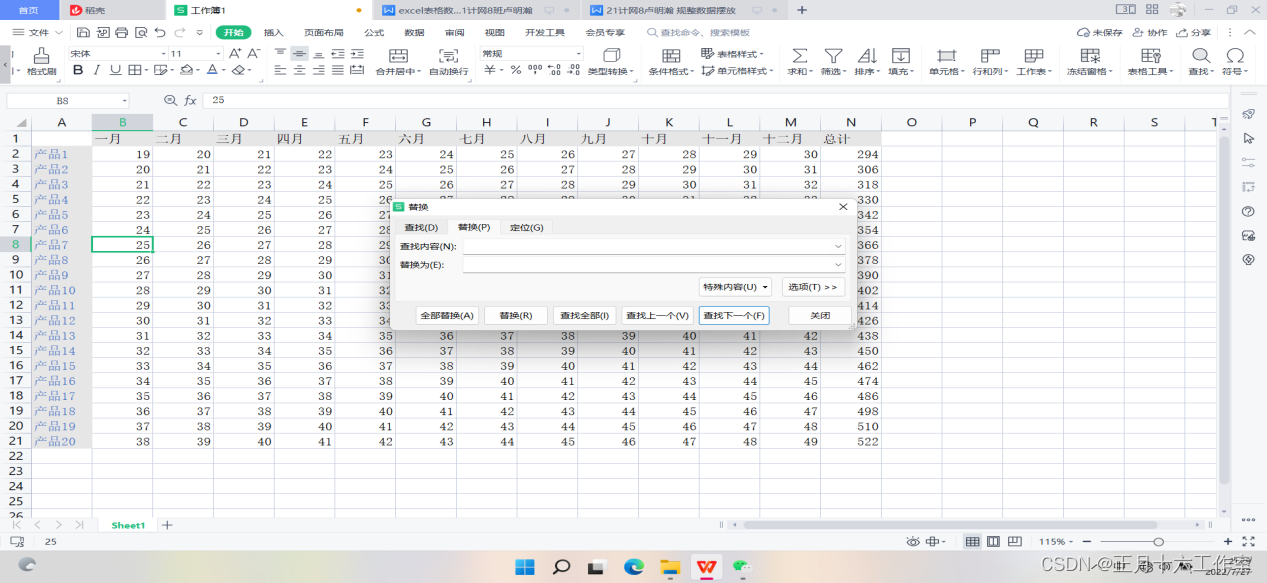Click into the 查找内容(N) input field

[x=654, y=246]
